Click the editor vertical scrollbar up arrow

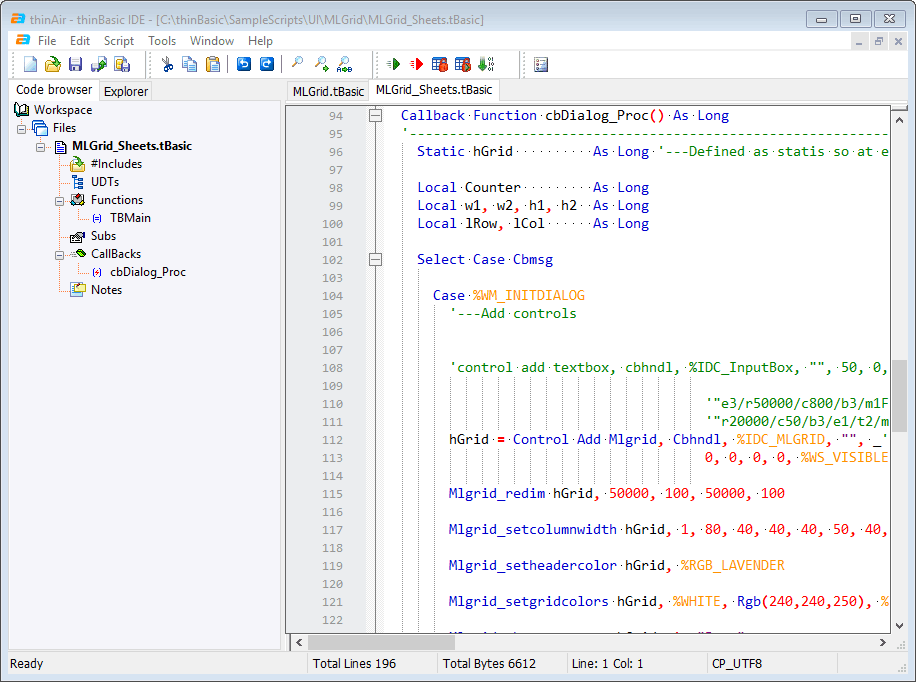click(x=900, y=120)
